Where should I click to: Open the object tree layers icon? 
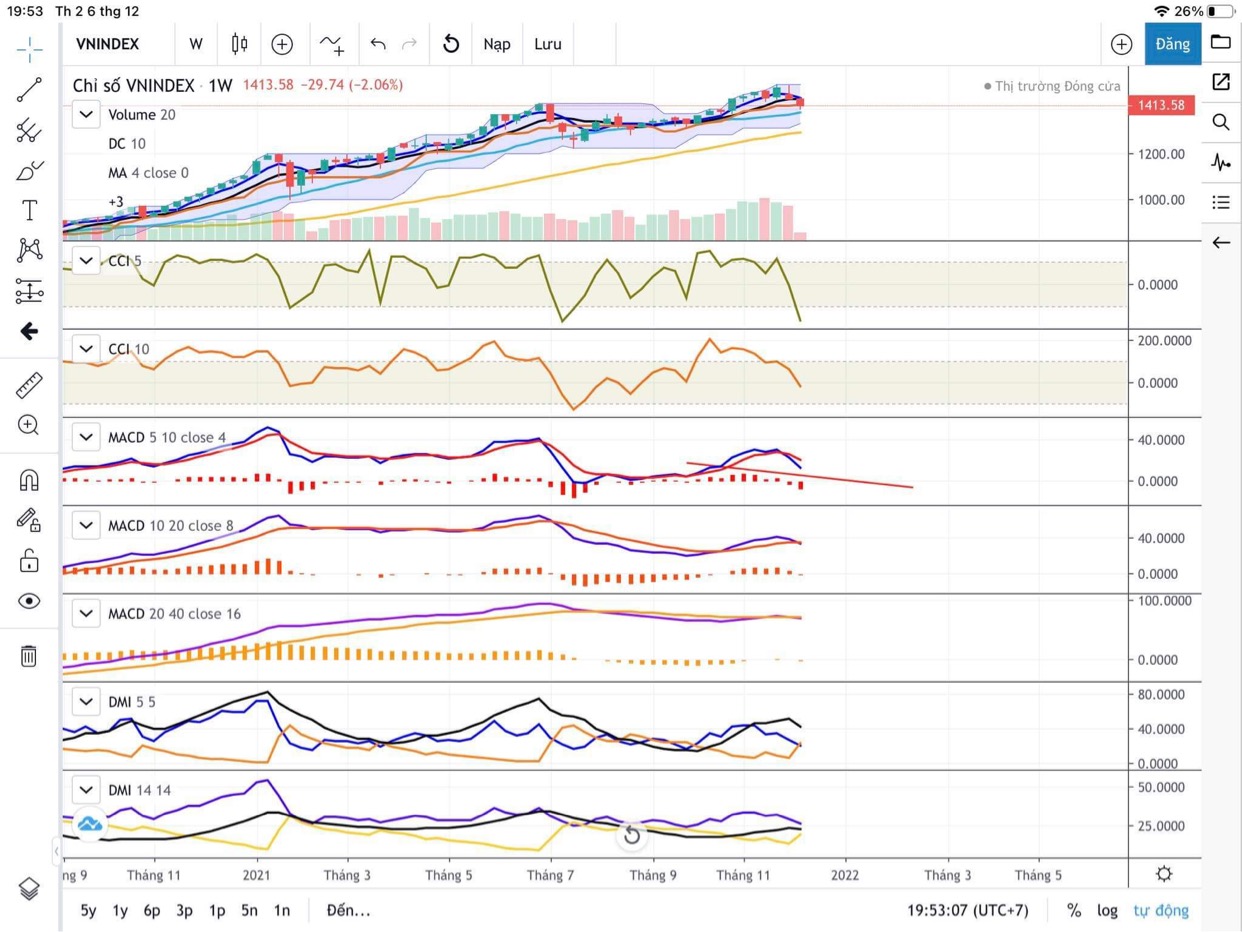pyautogui.click(x=29, y=888)
